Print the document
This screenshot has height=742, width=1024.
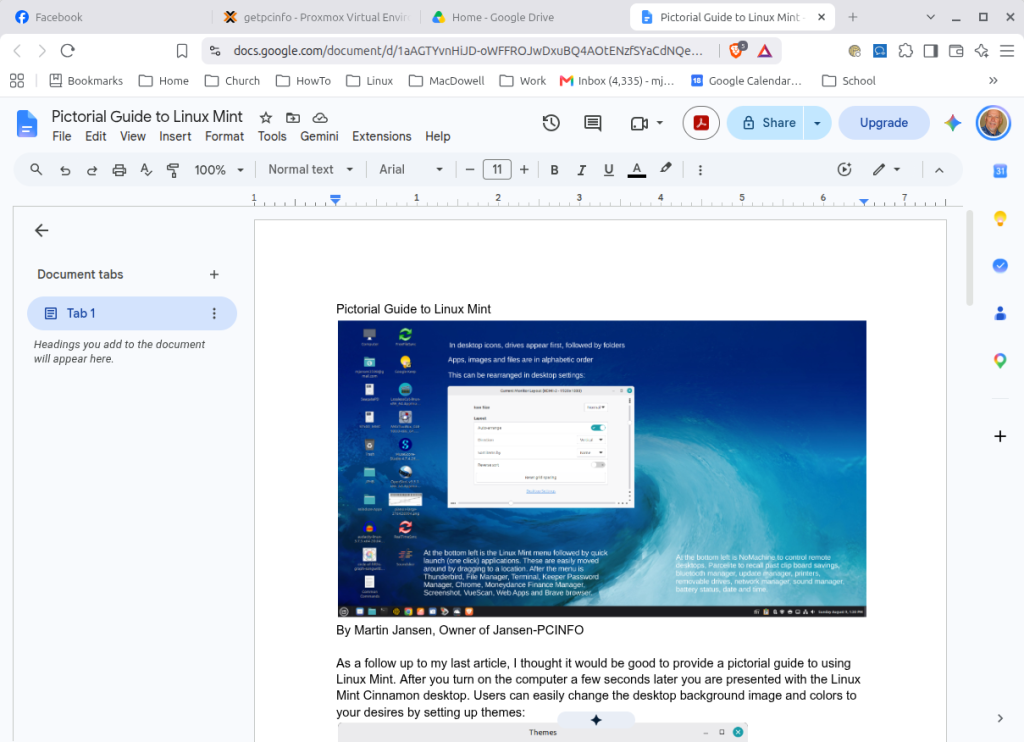(119, 170)
